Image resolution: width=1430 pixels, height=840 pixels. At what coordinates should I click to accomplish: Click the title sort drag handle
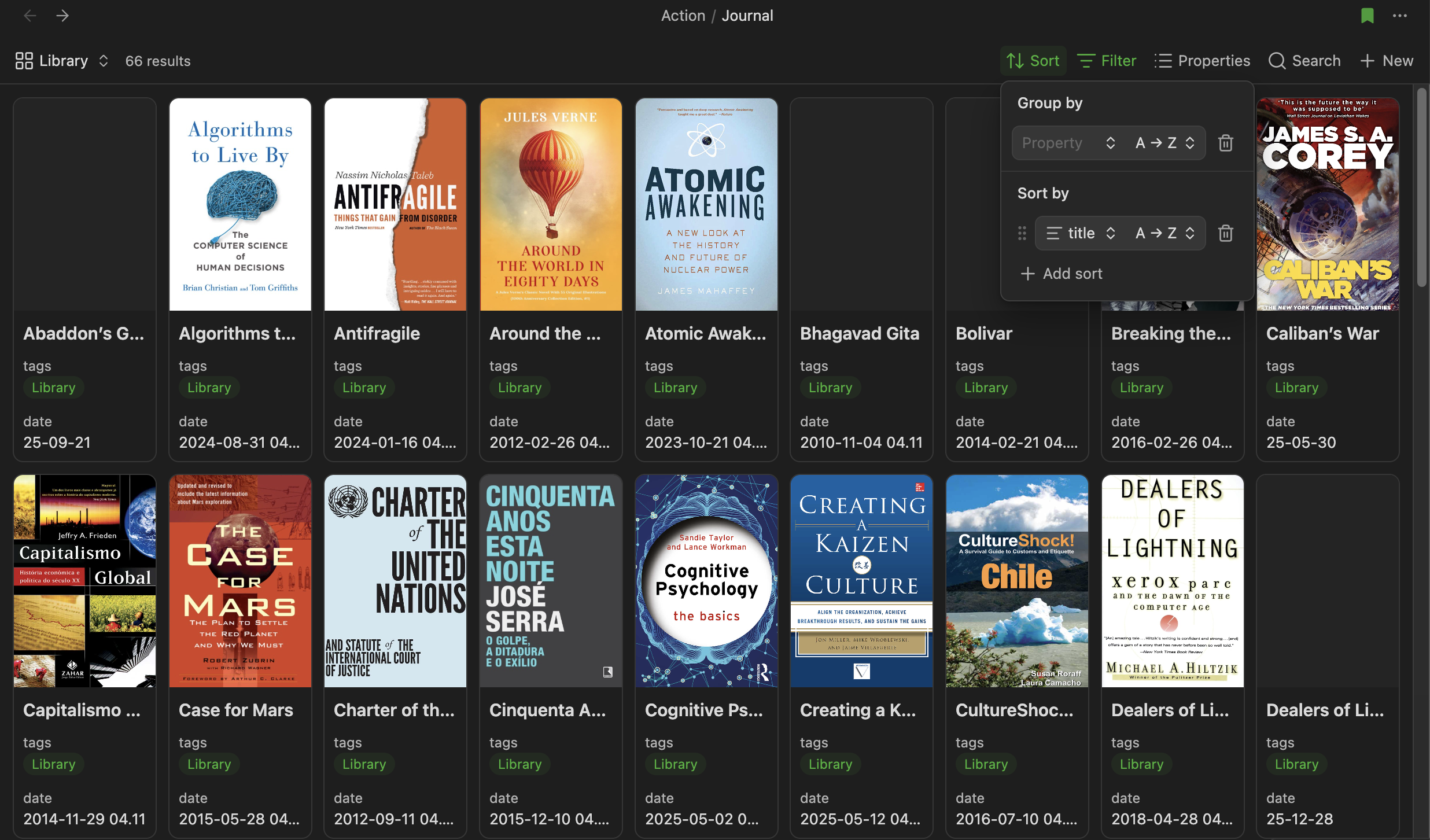click(x=1022, y=233)
